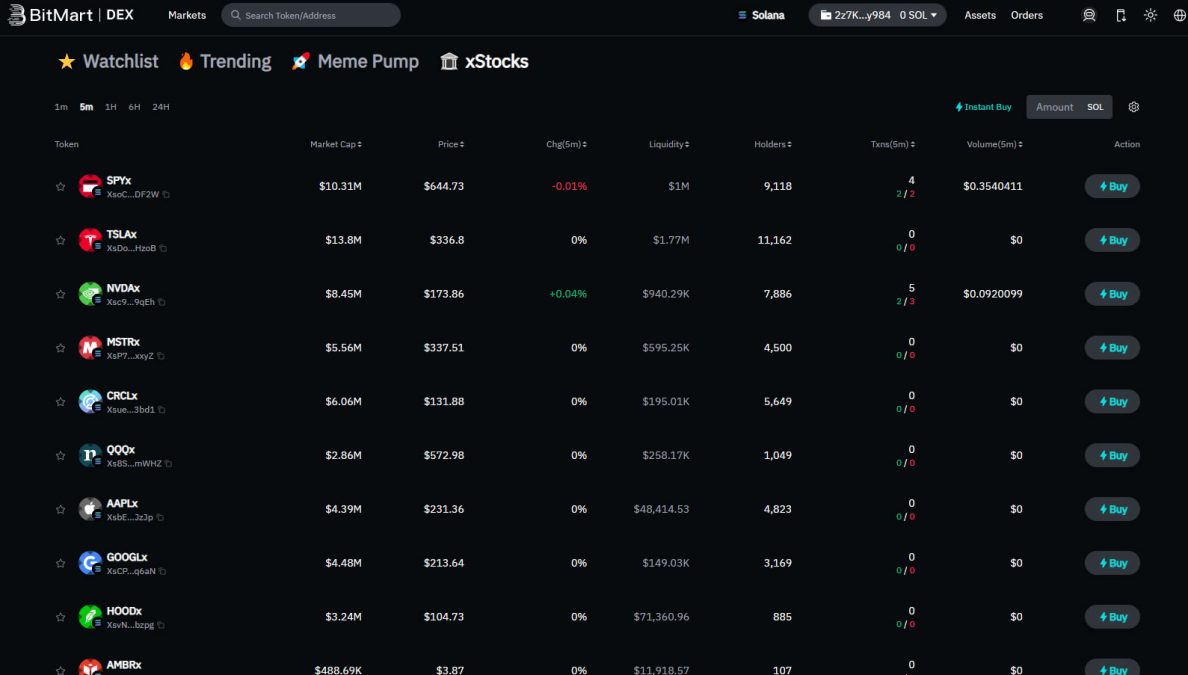Open the language globe icon
Viewport: 1188px width, 675px height.
click(x=1179, y=15)
